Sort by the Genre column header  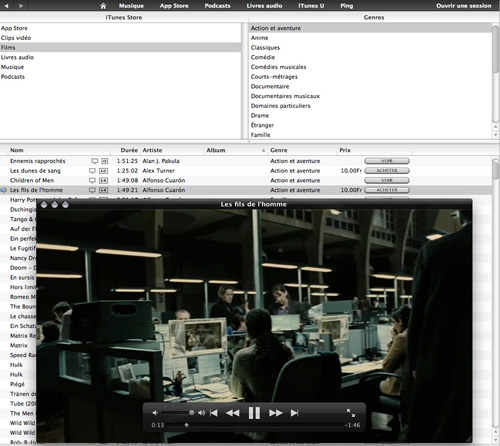pyautogui.click(x=302, y=150)
